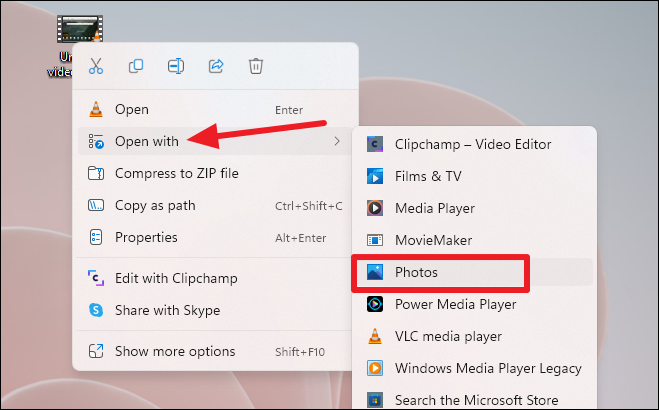This screenshot has height=410, width=659.
Task: Click the Clipchamp icon beside Edit with Clipchamp
Action: [96, 278]
